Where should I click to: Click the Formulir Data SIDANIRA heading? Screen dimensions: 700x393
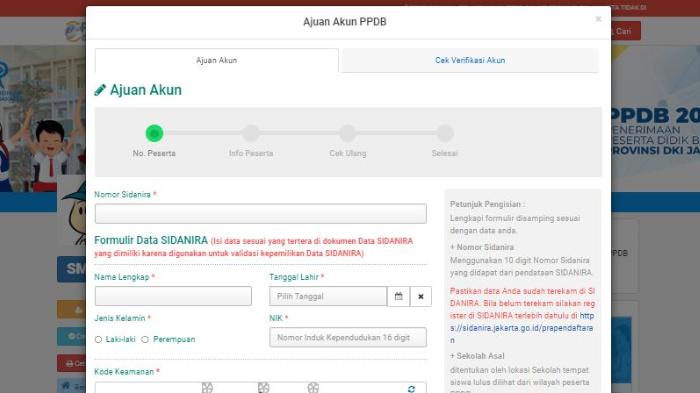[x=151, y=240]
